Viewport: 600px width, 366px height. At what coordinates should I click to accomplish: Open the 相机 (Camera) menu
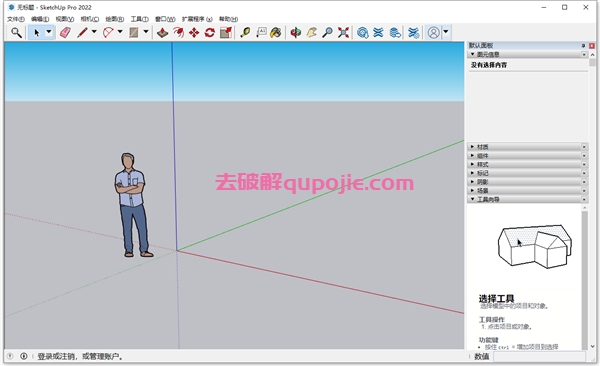tap(90, 19)
